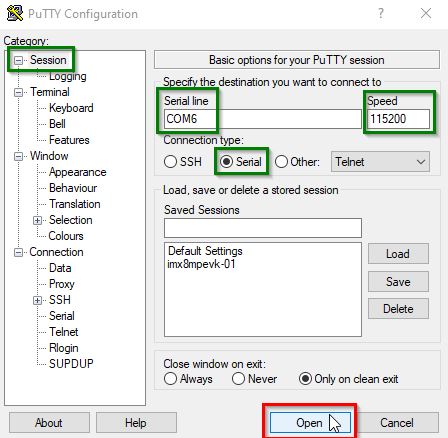Select the Terminal category

coord(50,92)
